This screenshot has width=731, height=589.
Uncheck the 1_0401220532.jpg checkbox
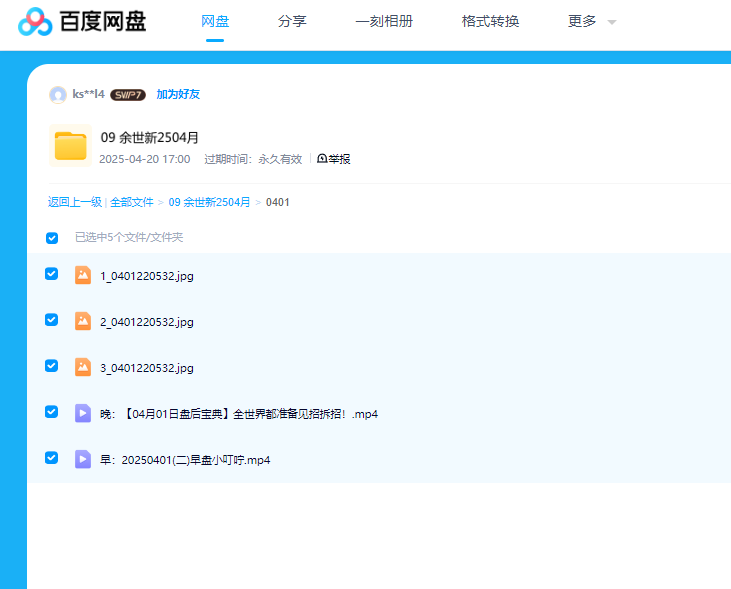pos(52,274)
